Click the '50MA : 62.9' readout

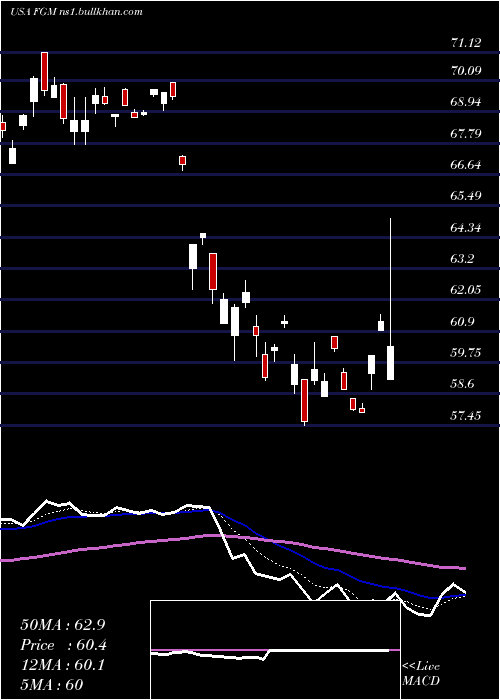coord(63,625)
